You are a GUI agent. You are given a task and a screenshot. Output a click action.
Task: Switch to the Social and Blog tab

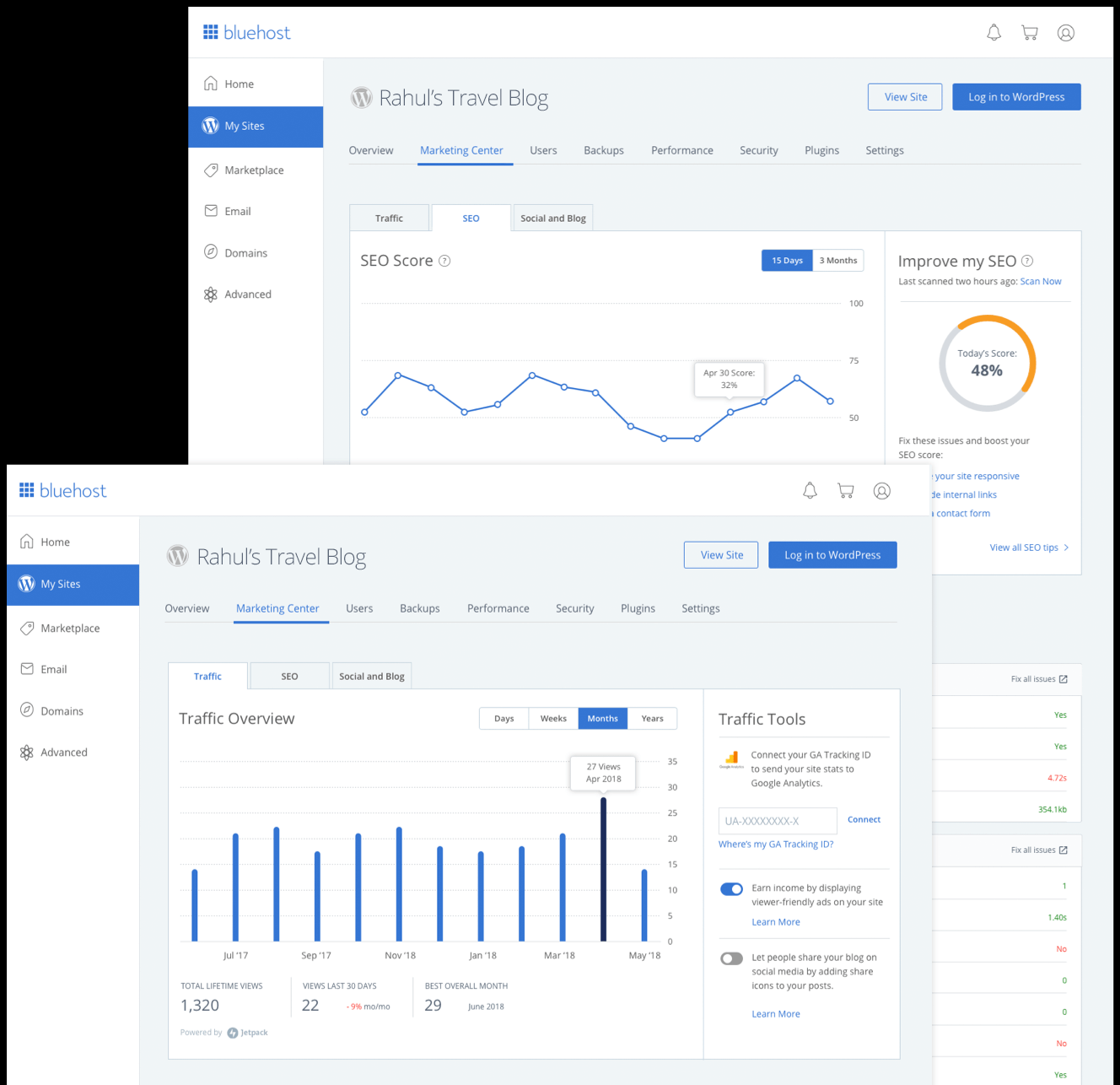[x=372, y=675]
